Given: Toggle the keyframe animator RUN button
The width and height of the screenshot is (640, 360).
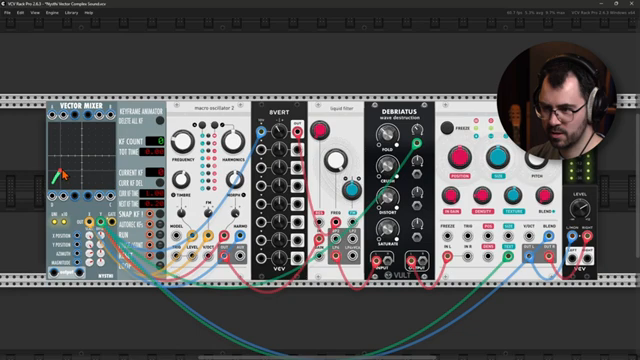Looking at the screenshot, I should [160, 235].
